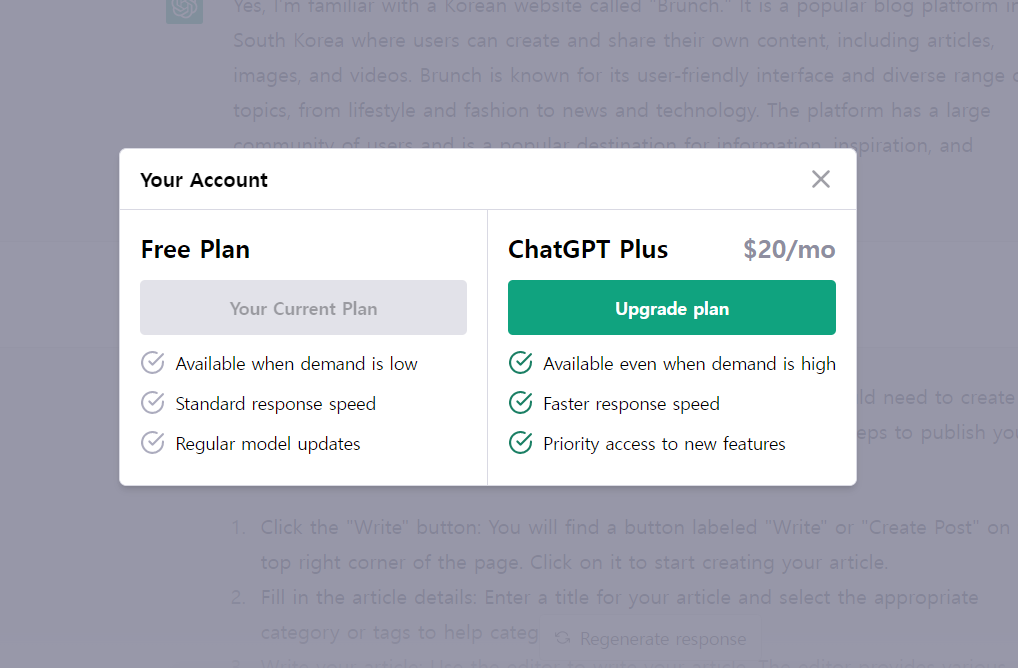This screenshot has height=668, width=1018.
Task: Click the circular arrow Regenerate icon
Action: point(563,638)
